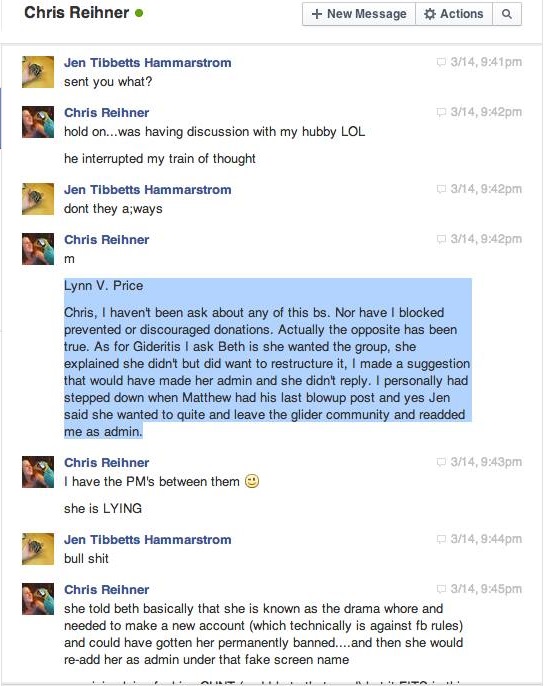
Task: Click Jen's avatar next to 'dont they a;ways'
Action: pyautogui.click(x=38, y=199)
